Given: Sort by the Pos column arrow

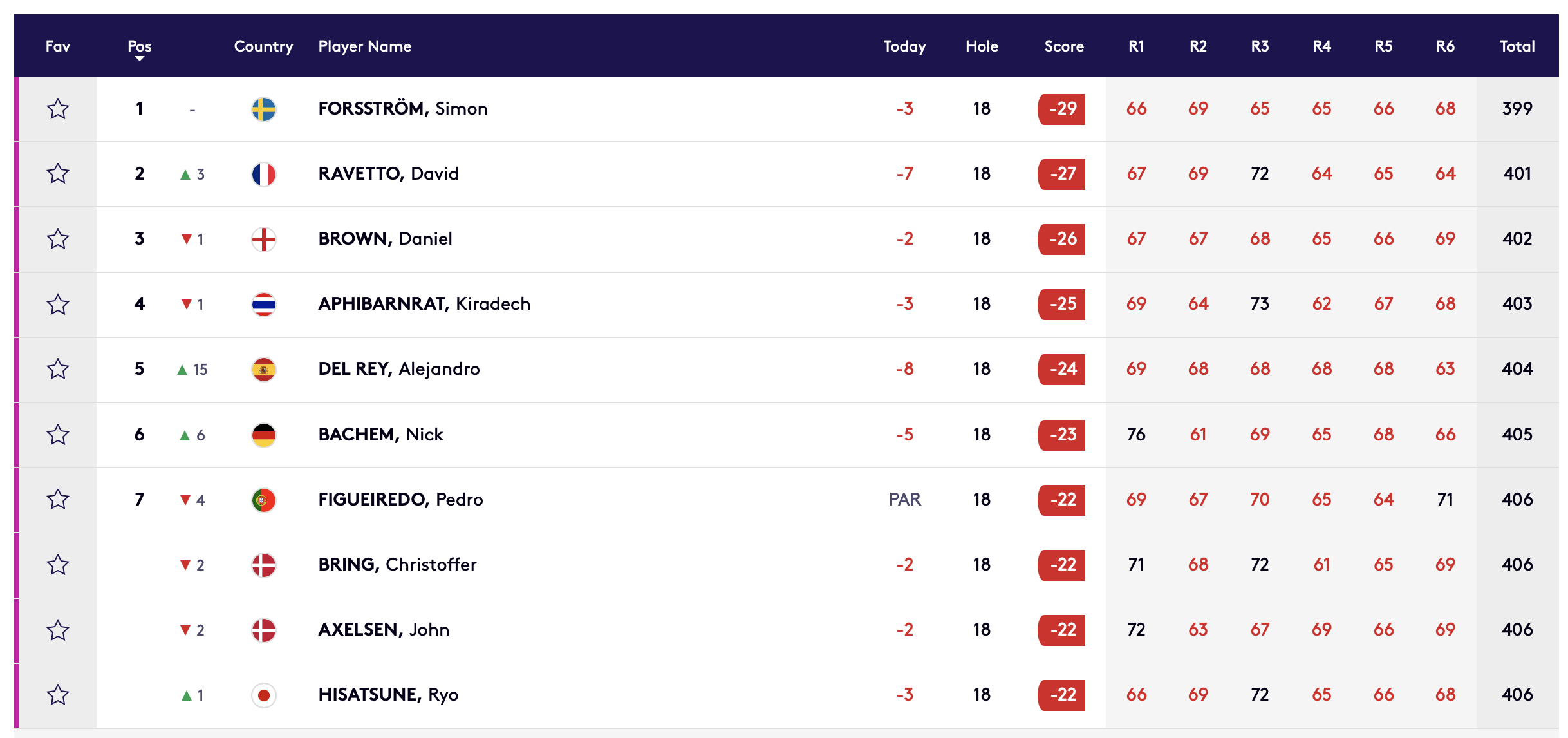Looking at the screenshot, I should click(x=139, y=58).
